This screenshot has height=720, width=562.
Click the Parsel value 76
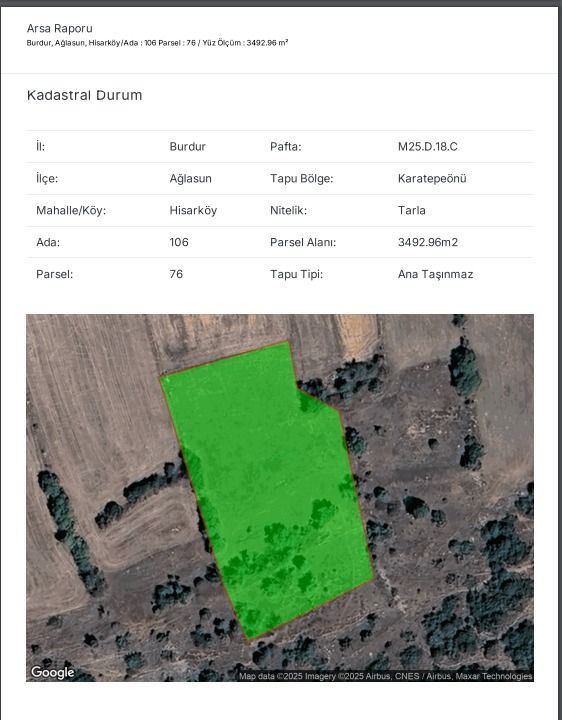tap(176, 274)
